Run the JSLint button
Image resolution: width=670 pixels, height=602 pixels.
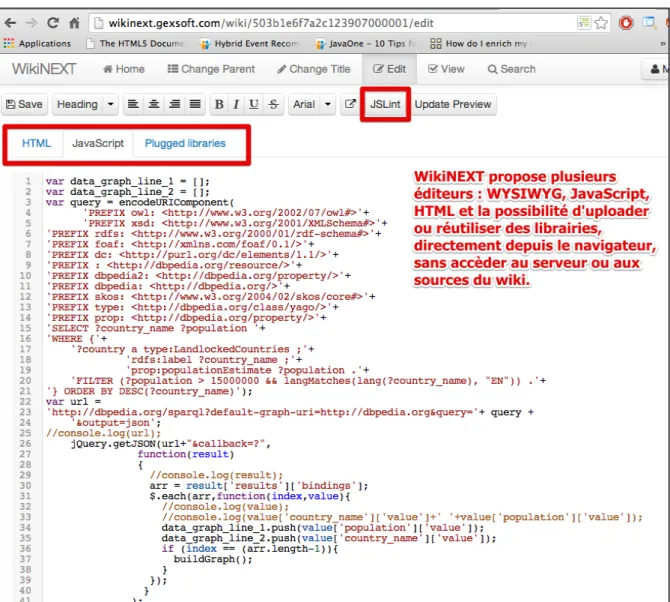coord(385,104)
